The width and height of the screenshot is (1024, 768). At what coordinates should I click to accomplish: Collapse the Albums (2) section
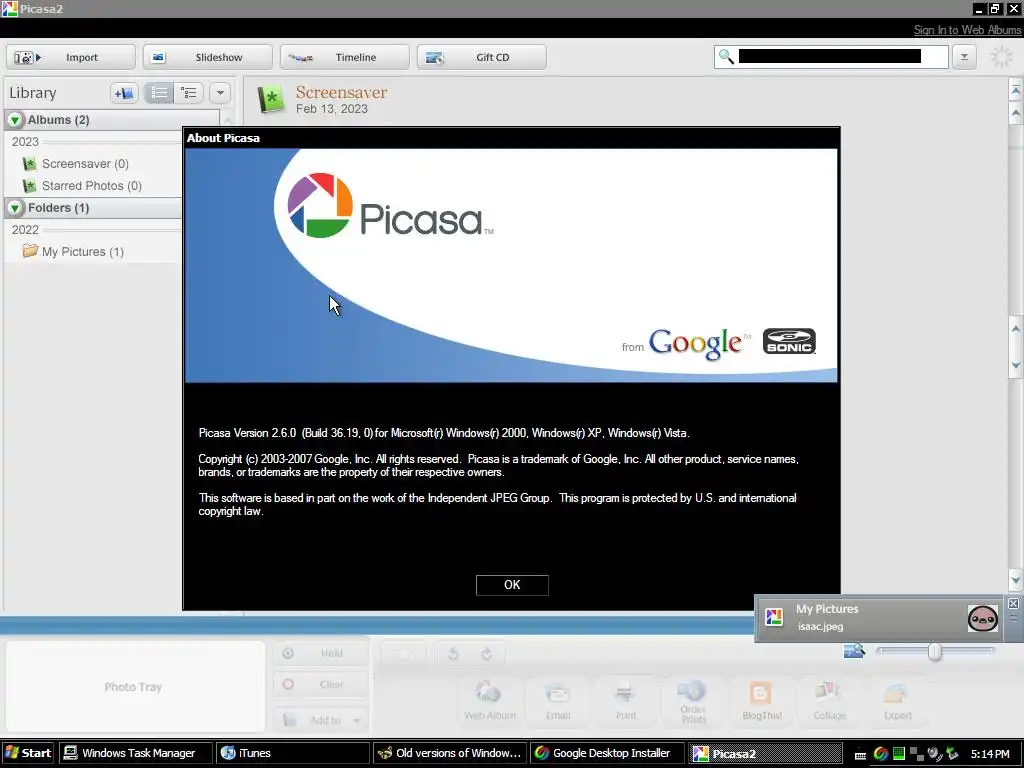click(14, 120)
